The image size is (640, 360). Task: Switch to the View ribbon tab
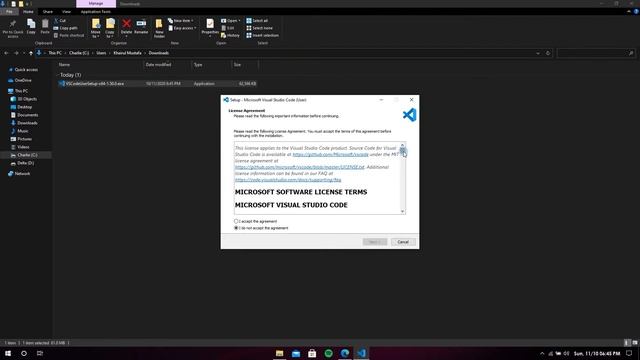(x=66, y=12)
